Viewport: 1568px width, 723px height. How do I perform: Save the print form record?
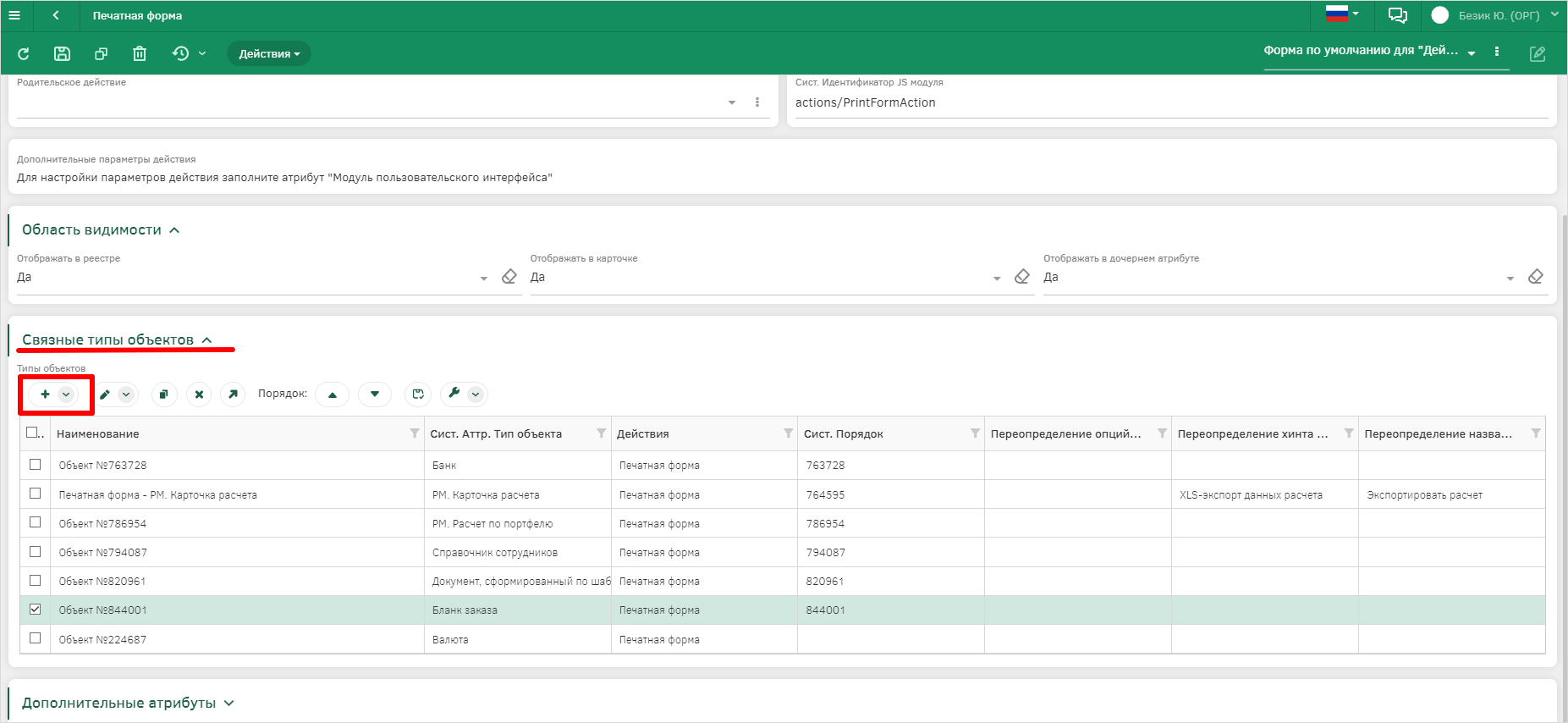pyautogui.click(x=62, y=53)
